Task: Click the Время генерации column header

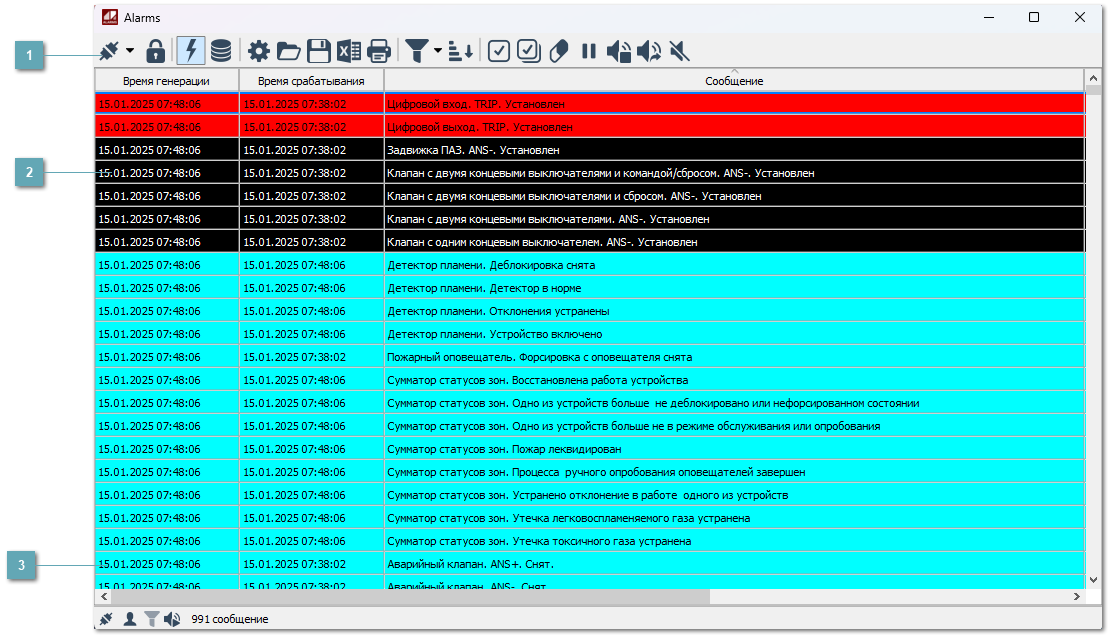Action: [166, 80]
